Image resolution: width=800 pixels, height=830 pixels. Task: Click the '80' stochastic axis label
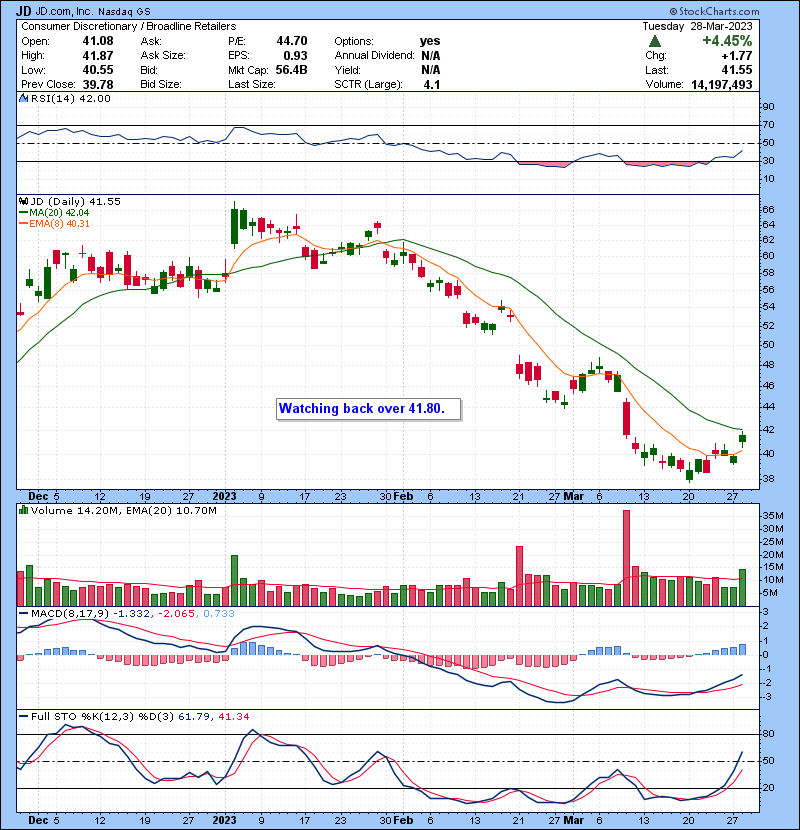point(768,734)
